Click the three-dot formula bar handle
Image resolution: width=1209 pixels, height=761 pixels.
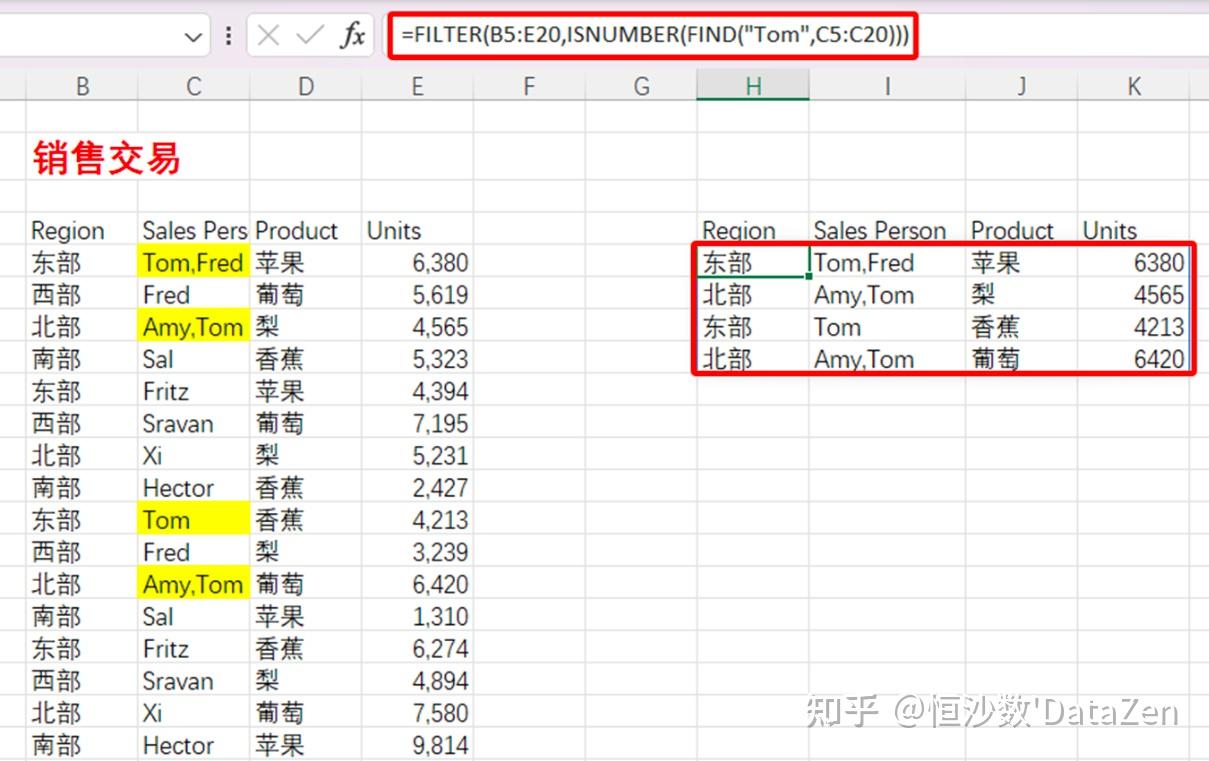coord(229,37)
